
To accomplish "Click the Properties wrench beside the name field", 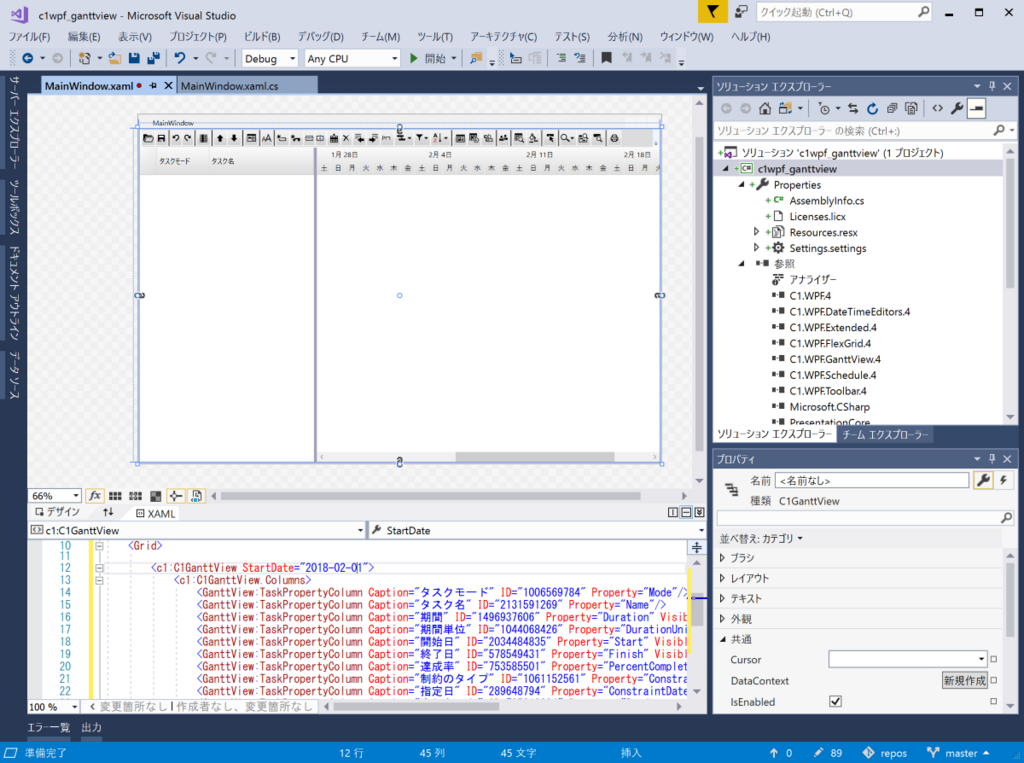I will pyautogui.click(x=983, y=480).
